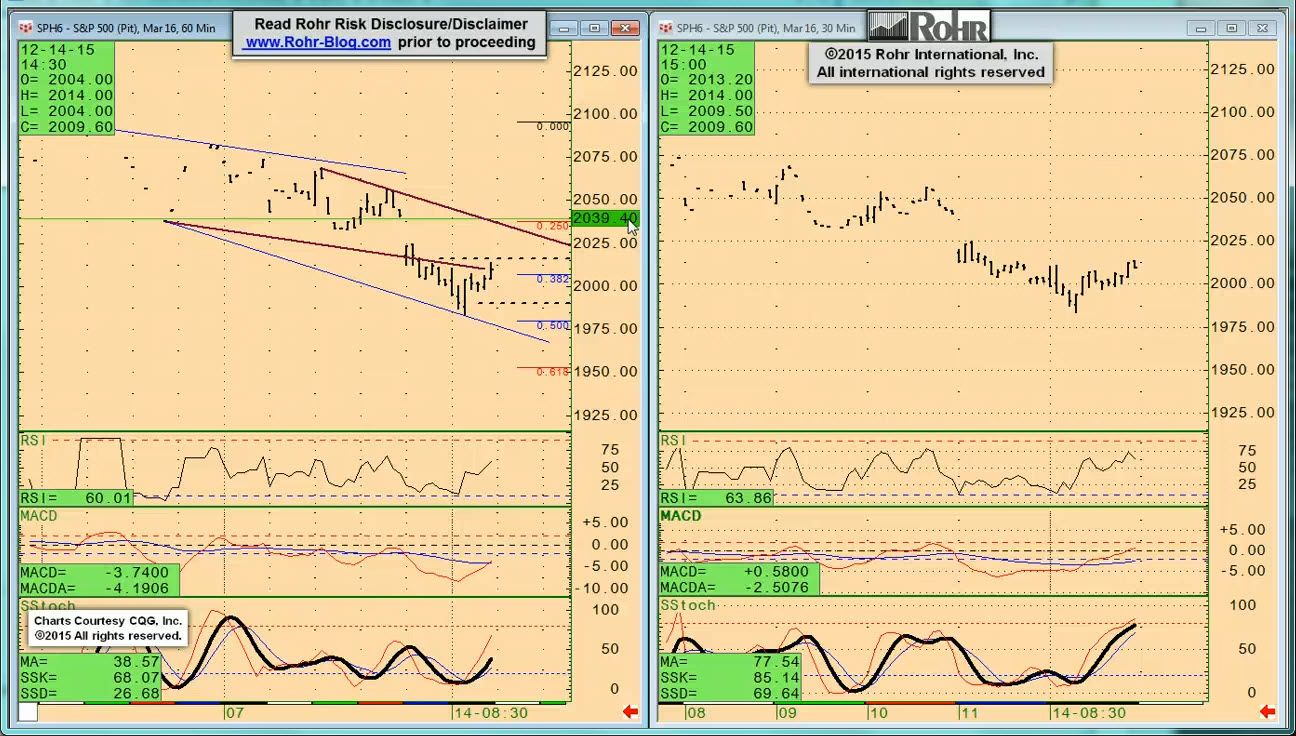Image resolution: width=1296 pixels, height=736 pixels.
Task: Select the 0.382 Fibonacci level label
Action: (552, 280)
